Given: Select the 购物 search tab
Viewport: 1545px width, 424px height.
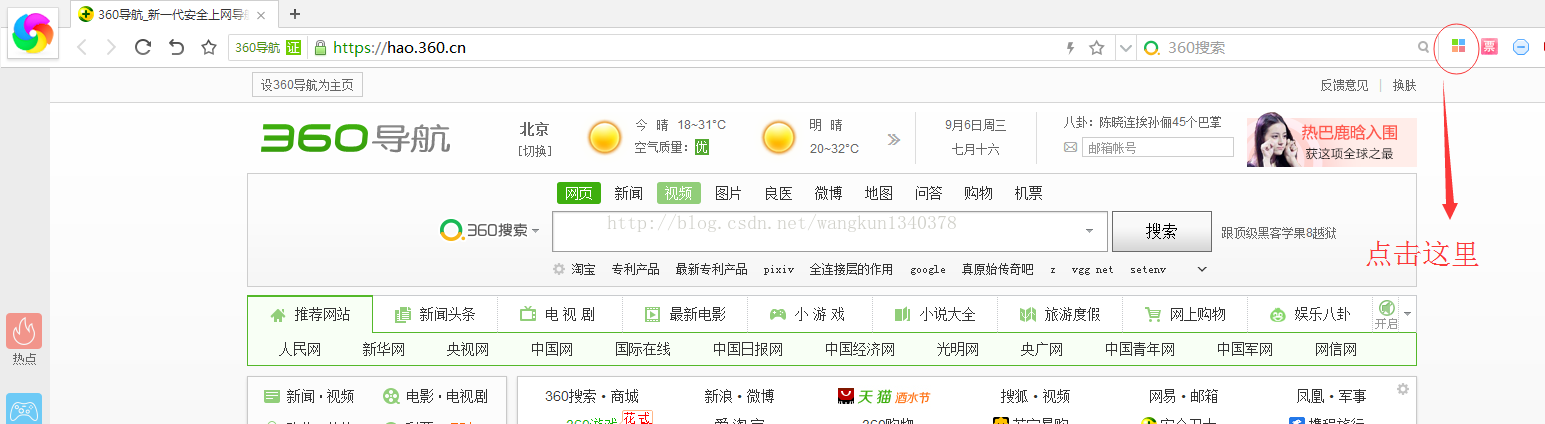Looking at the screenshot, I should click(978, 193).
